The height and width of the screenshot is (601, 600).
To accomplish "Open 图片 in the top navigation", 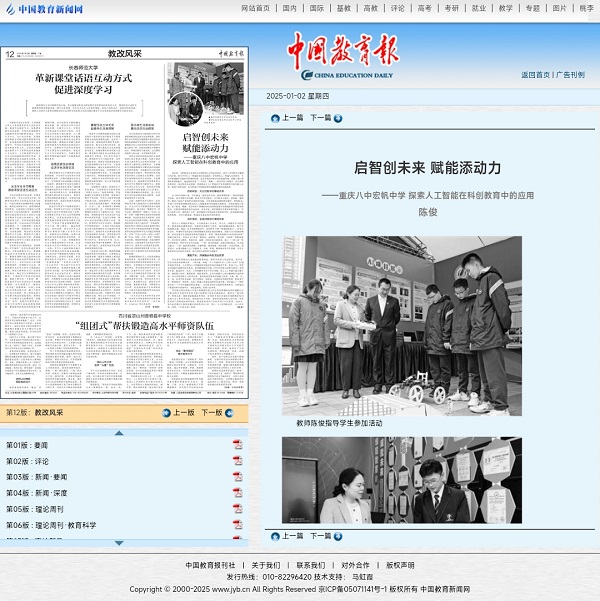I will (559, 8).
